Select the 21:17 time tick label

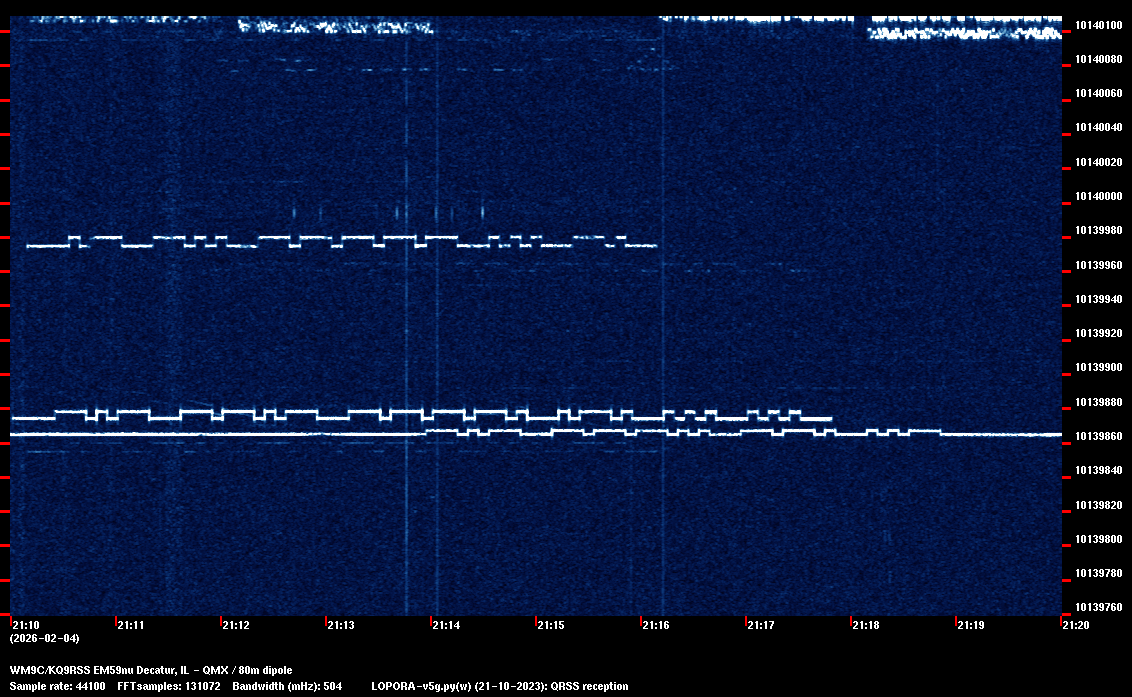click(761, 625)
